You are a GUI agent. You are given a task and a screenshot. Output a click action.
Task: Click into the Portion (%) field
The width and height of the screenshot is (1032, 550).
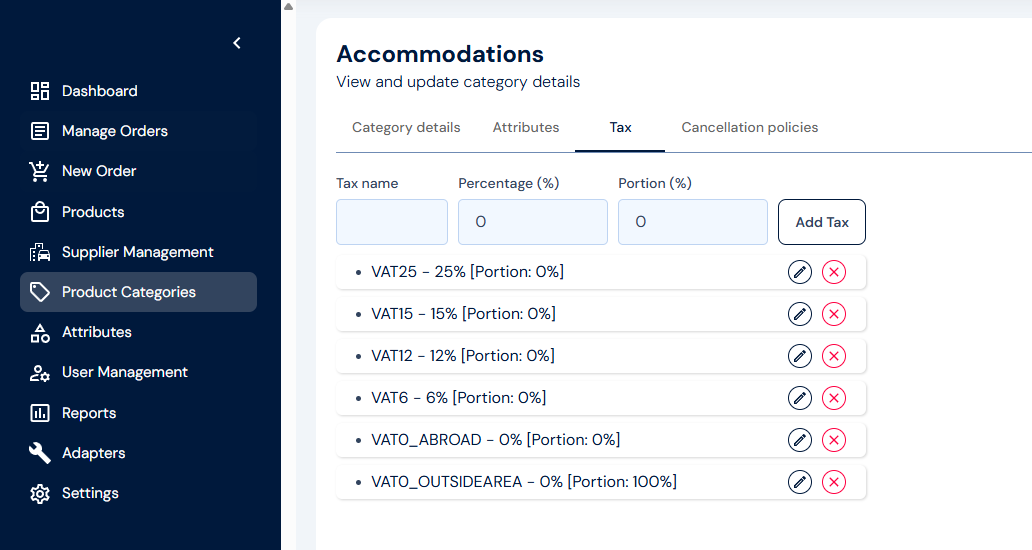[x=693, y=222]
